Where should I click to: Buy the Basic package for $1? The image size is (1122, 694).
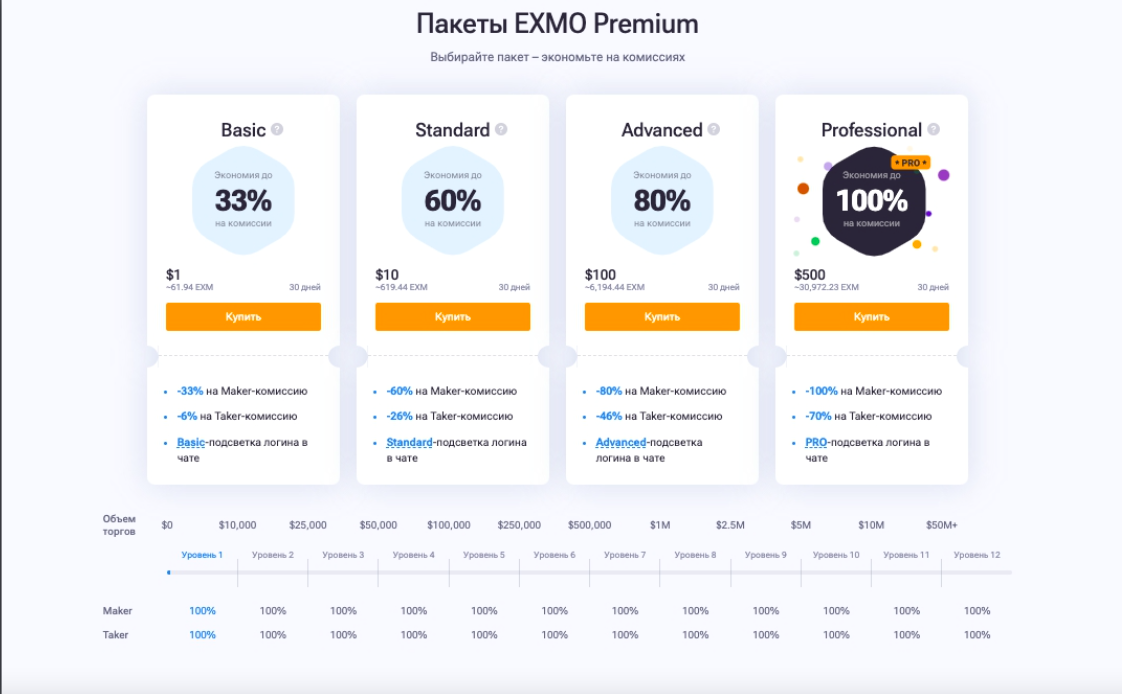tap(243, 317)
